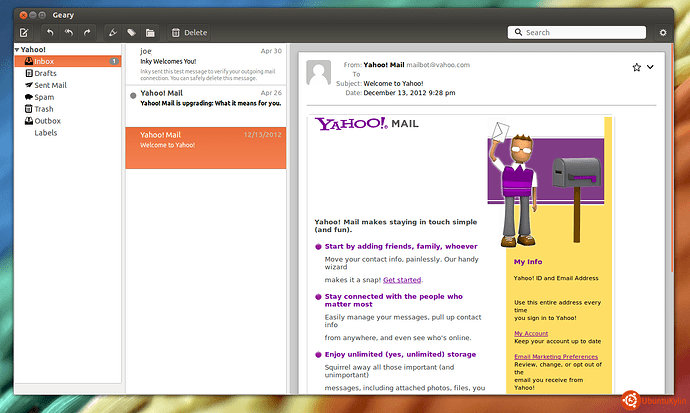Star the Welcome to Yahoo! message
The image size is (690, 413).
pos(636,67)
